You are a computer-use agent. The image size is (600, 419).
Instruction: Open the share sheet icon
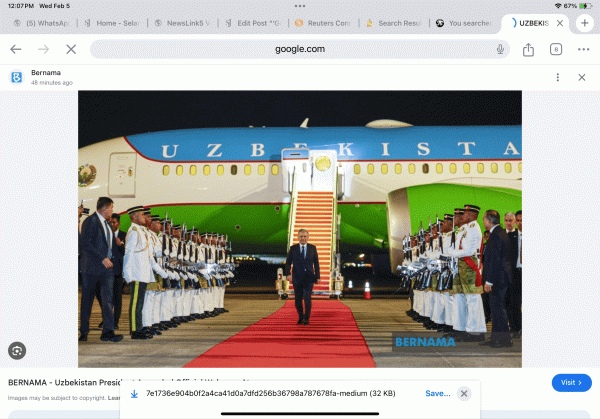point(528,49)
